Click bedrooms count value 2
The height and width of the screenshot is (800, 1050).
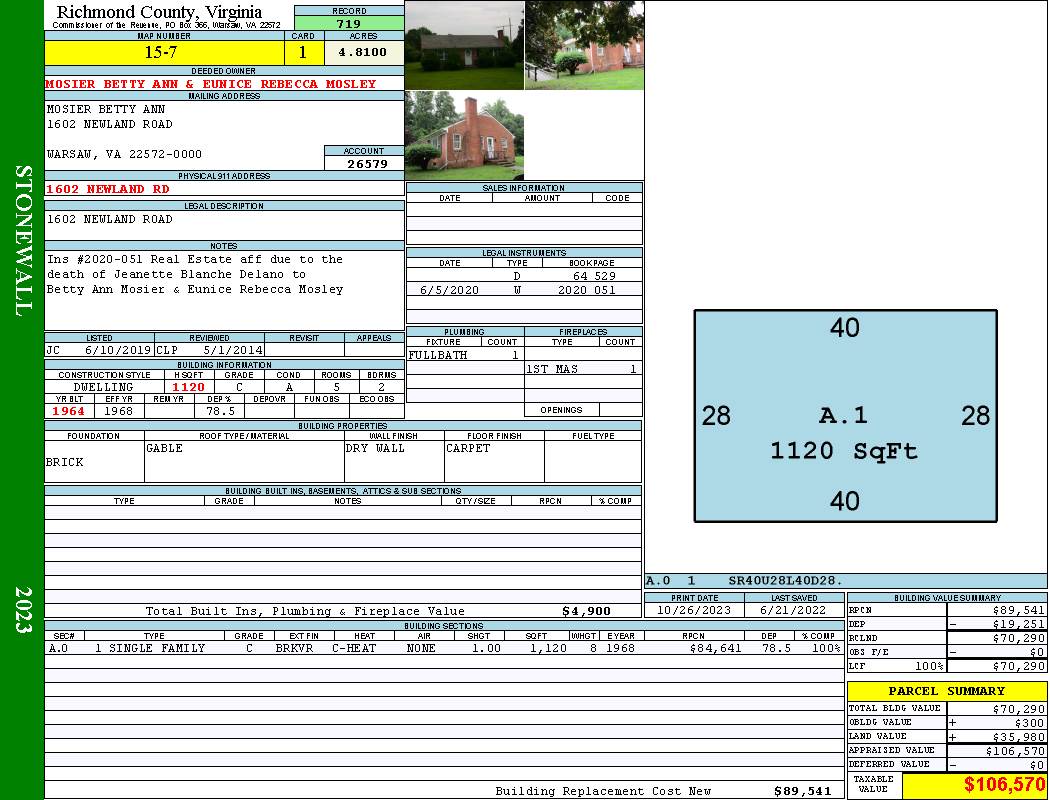[x=381, y=387]
